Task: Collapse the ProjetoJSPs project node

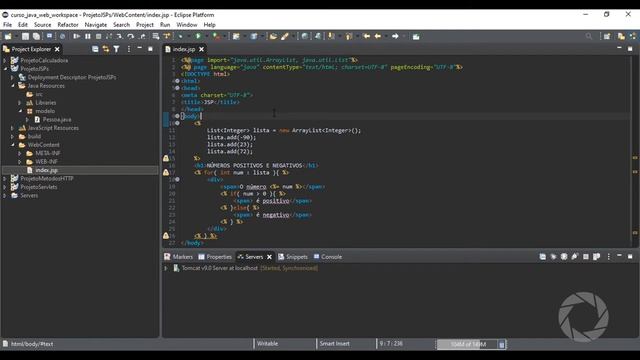Action: [5, 69]
